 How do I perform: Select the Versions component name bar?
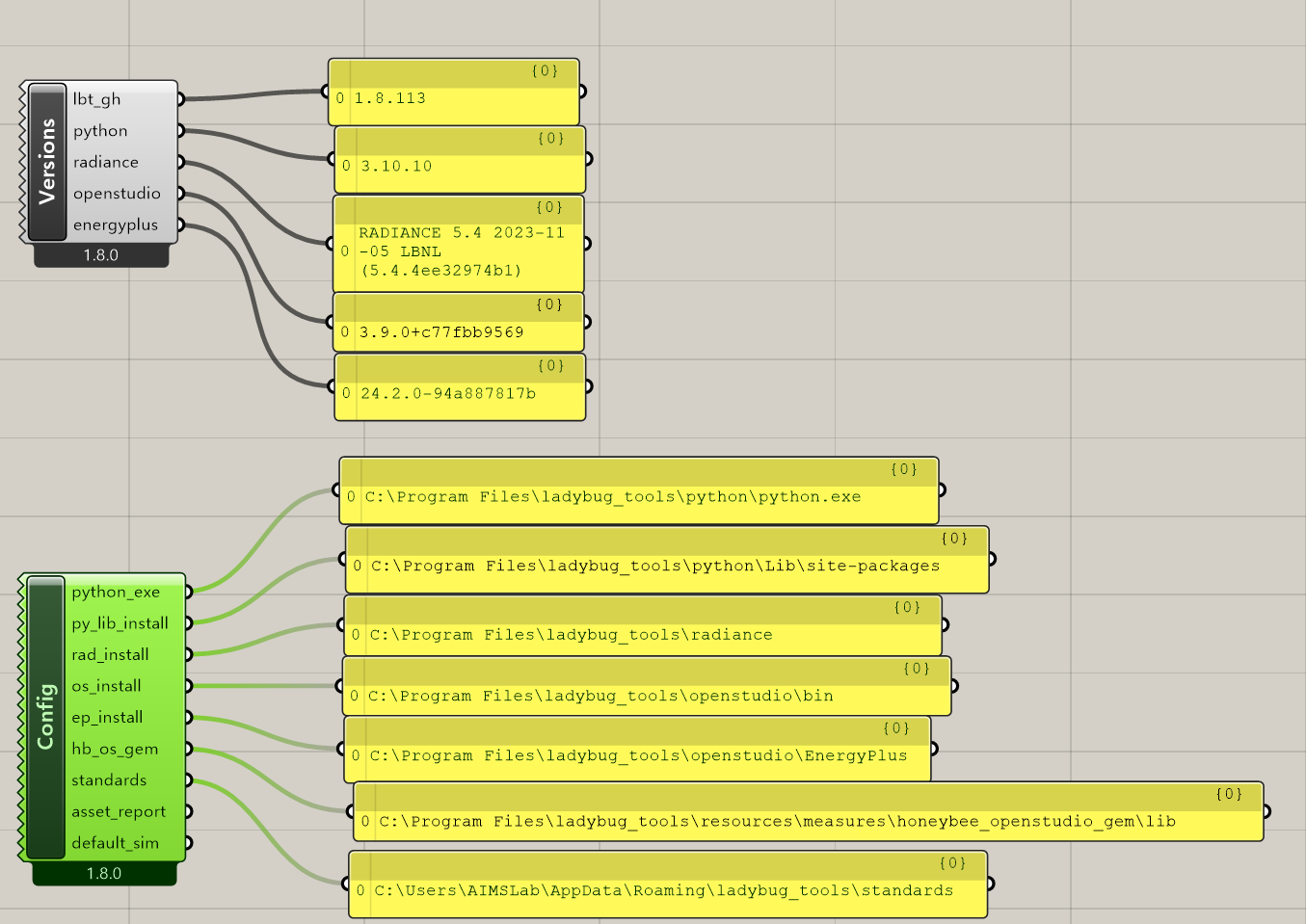[x=46, y=161]
